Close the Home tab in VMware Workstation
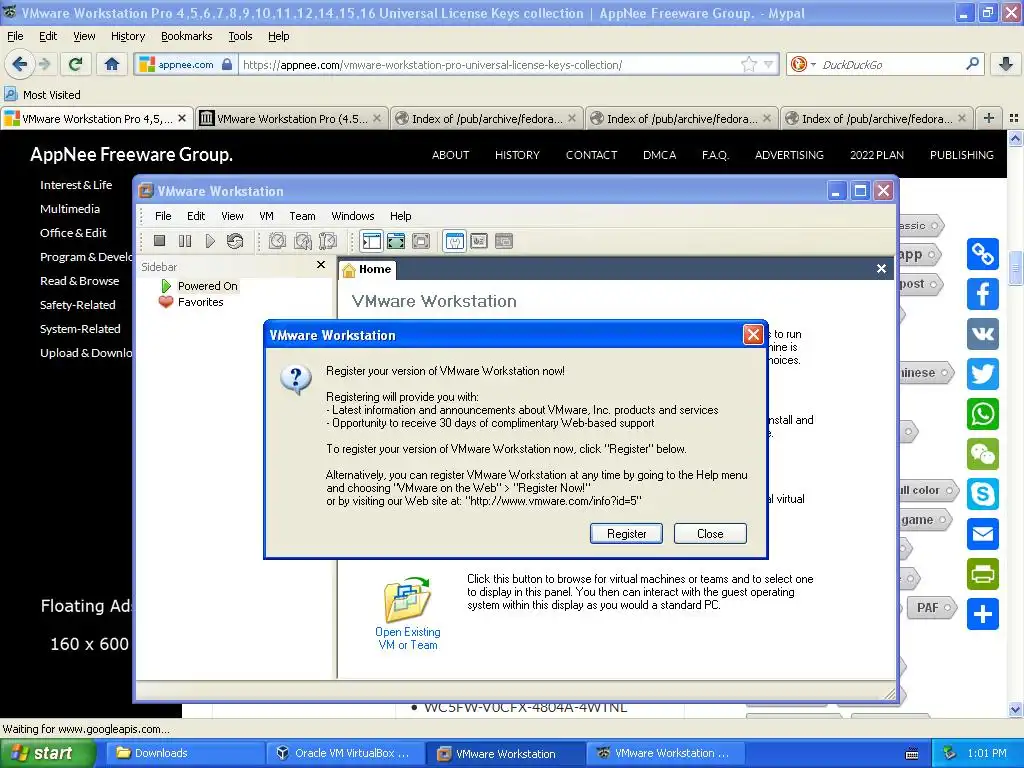The height and width of the screenshot is (768, 1024). tap(881, 268)
